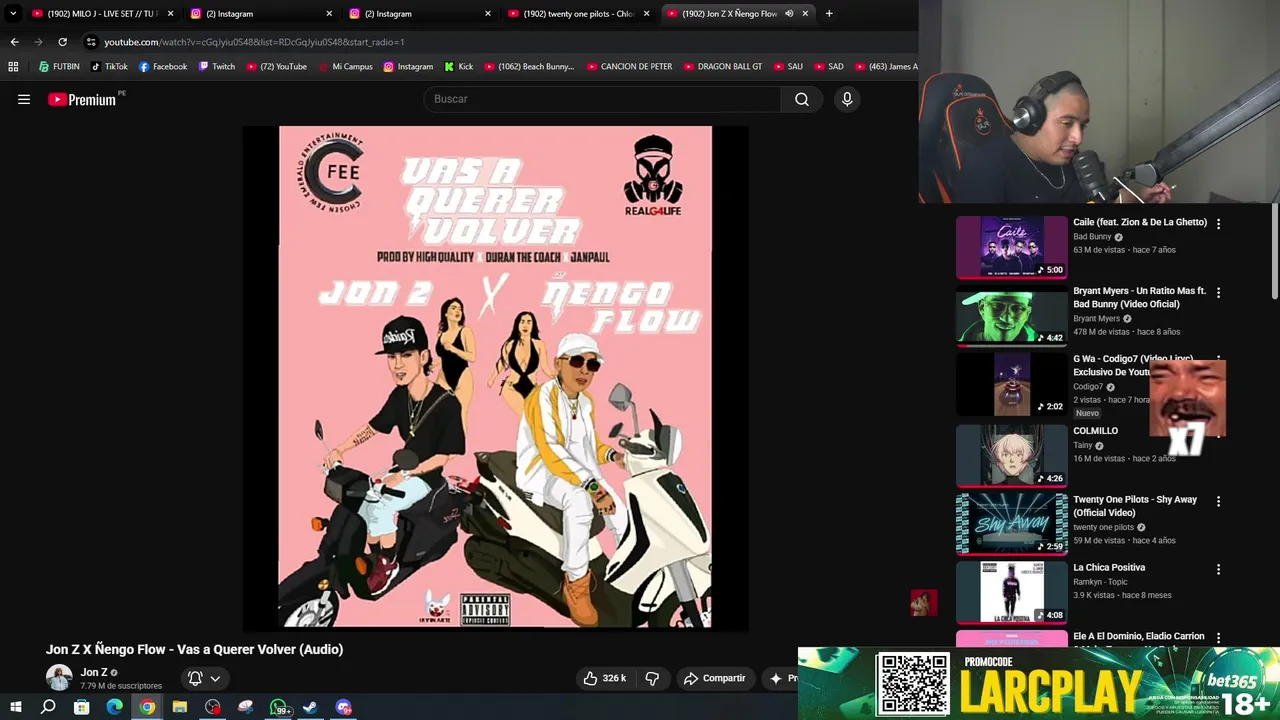Open the Jon Z channel name link
Viewport: 1280px width, 720px height.
coord(94,672)
